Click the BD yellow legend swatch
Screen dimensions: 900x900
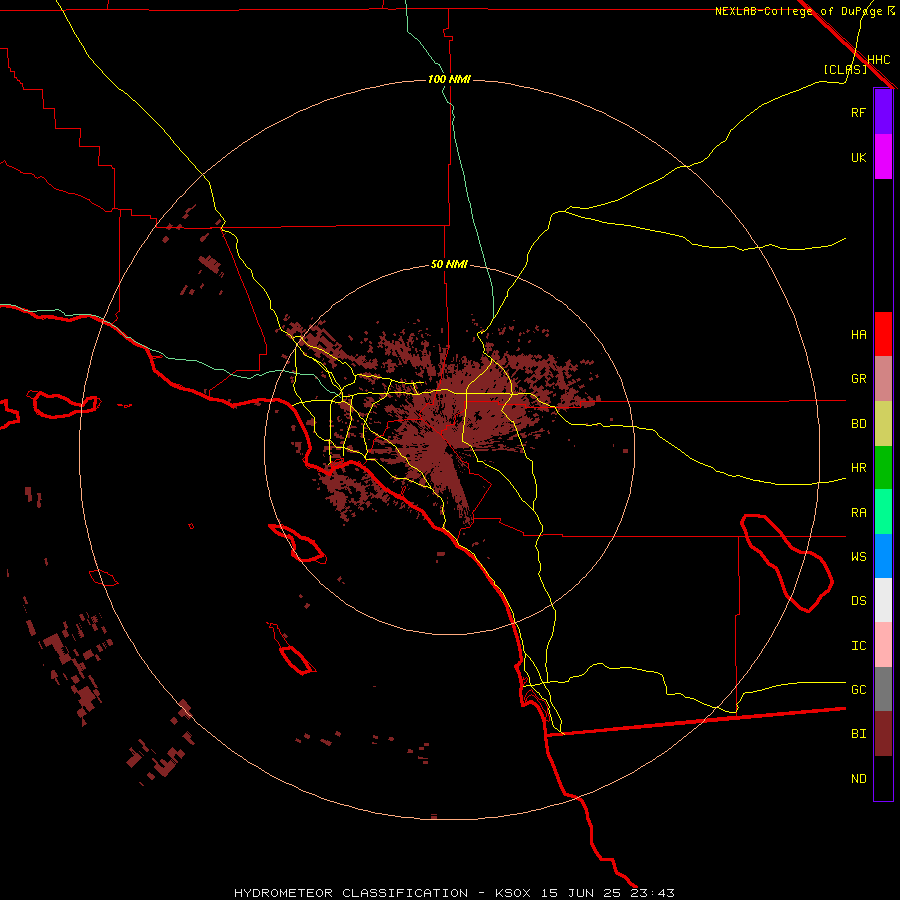883,424
